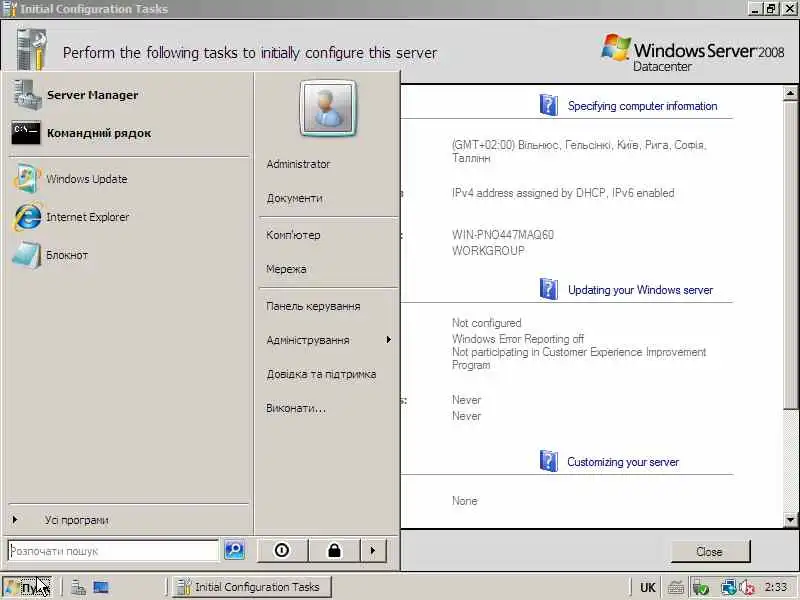
Task: Click the title bar window icon
Action: click(x=9, y=9)
